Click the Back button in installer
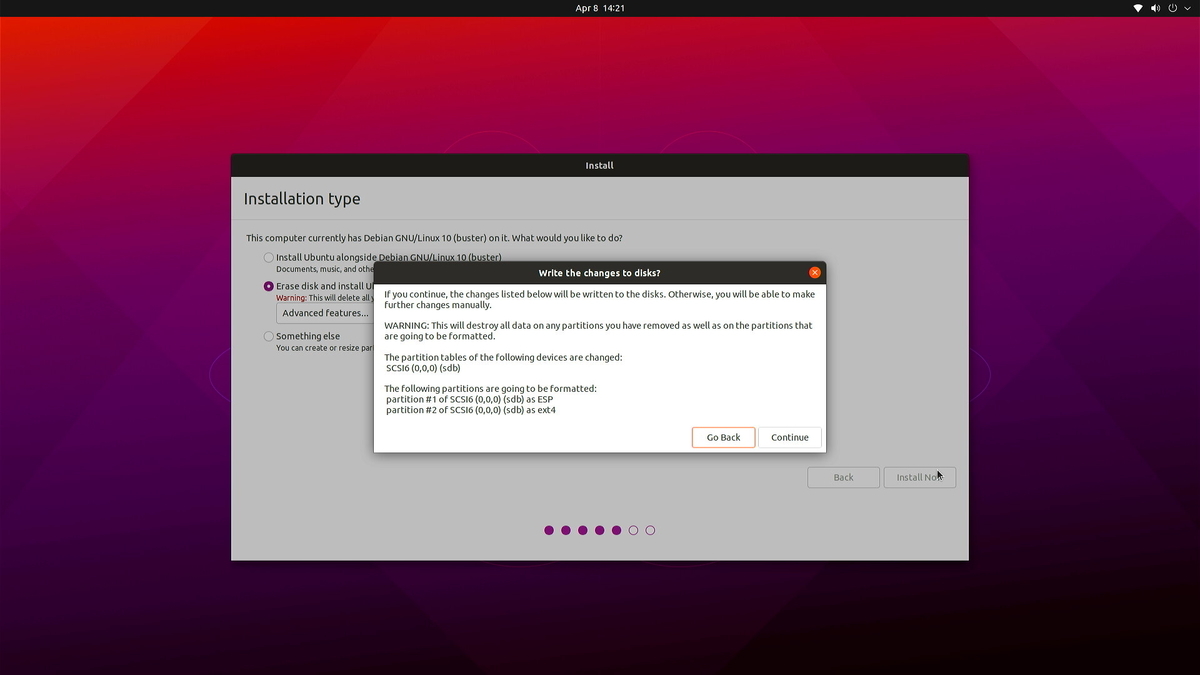1200x675 pixels. click(844, 477)
